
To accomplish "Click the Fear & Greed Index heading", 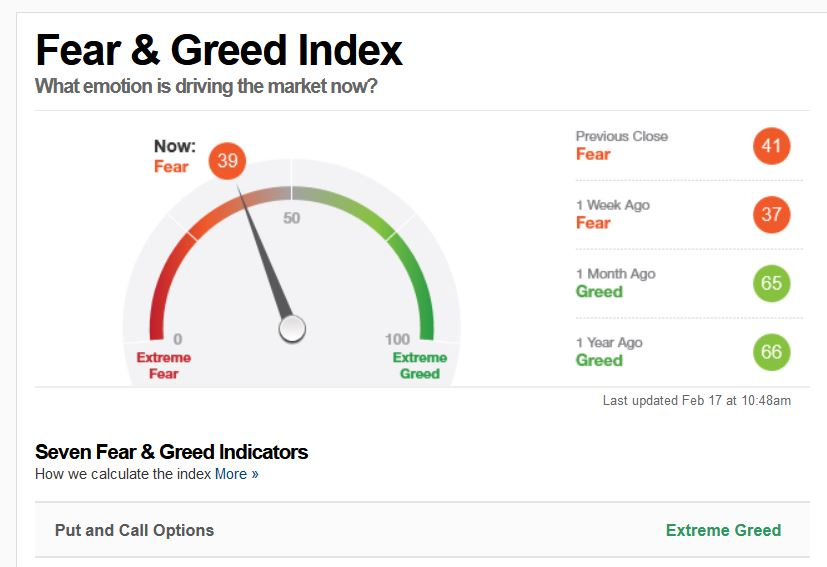I will (x=219, y=51).
